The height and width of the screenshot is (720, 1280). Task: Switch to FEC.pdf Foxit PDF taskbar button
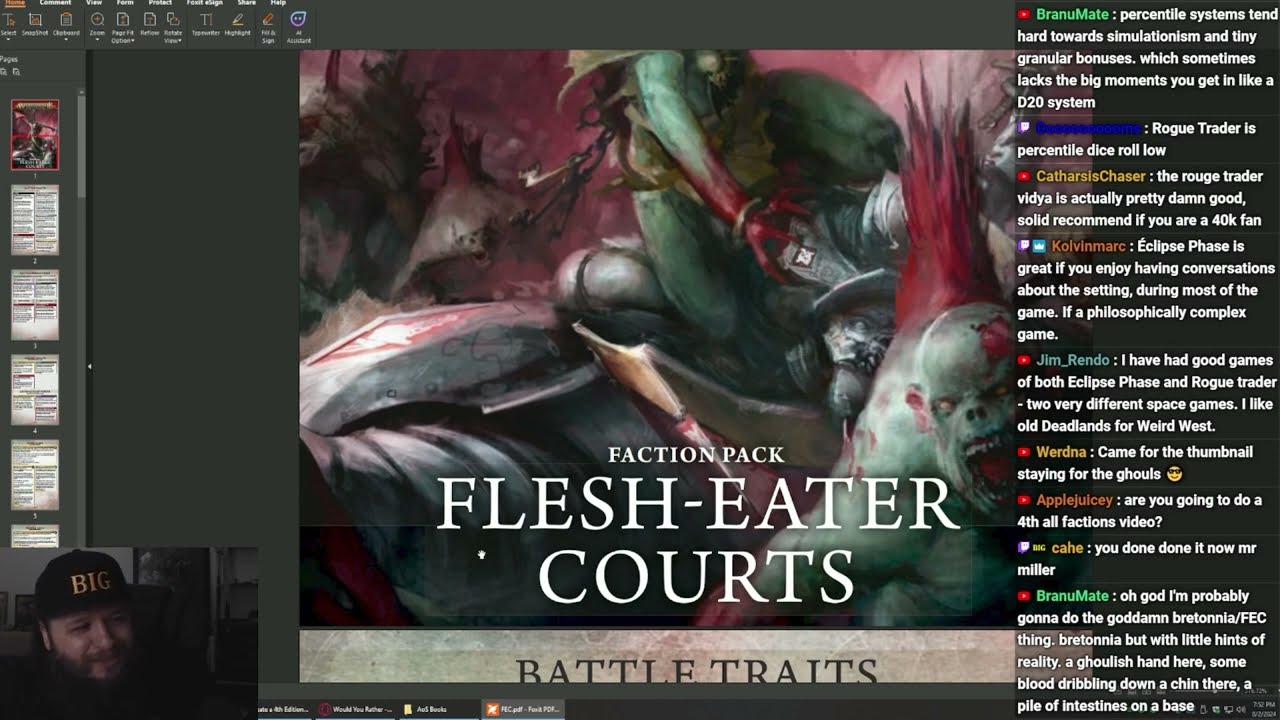(x=523, y=709)
